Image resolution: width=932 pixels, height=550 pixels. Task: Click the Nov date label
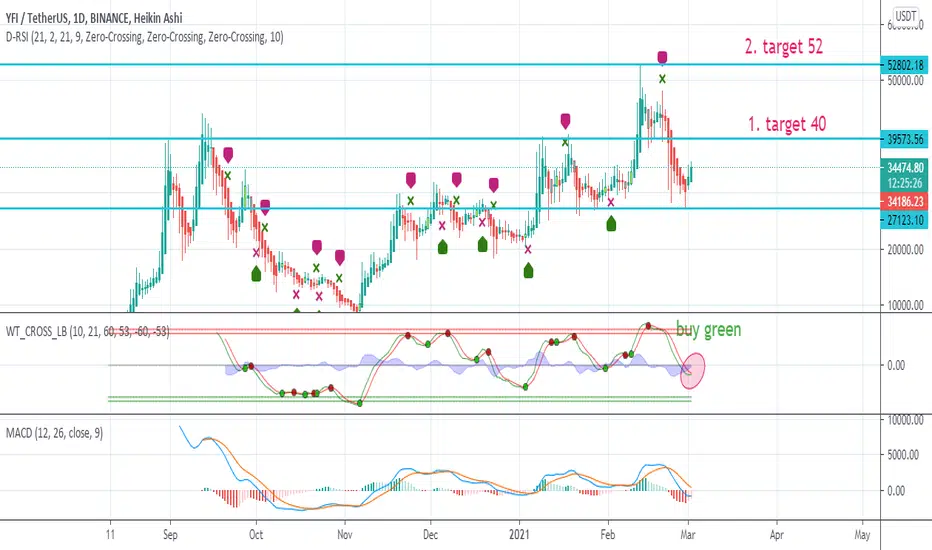click(345, 535)
